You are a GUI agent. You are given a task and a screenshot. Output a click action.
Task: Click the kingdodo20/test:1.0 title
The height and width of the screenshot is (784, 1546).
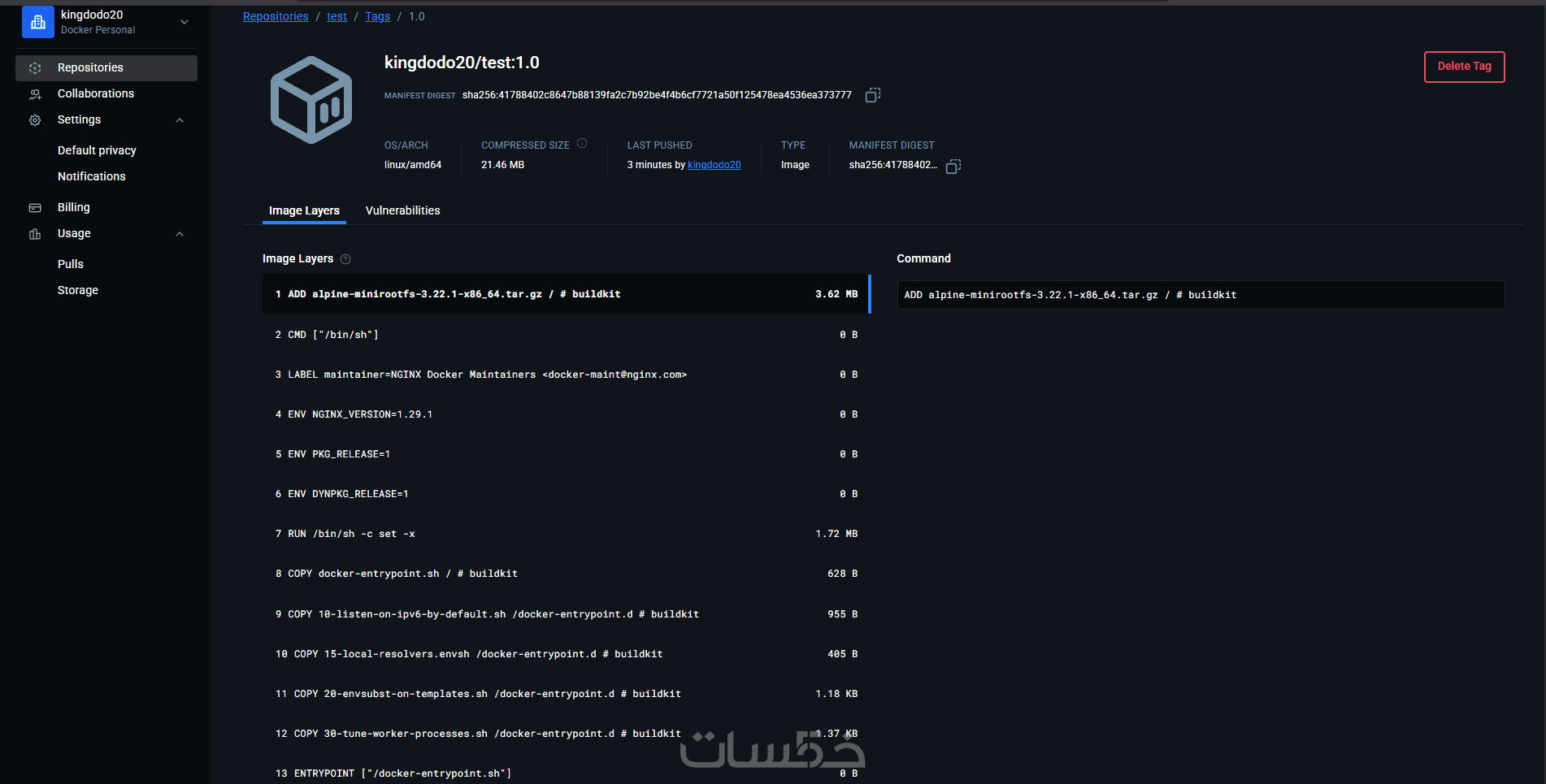(x=462, y=63)
